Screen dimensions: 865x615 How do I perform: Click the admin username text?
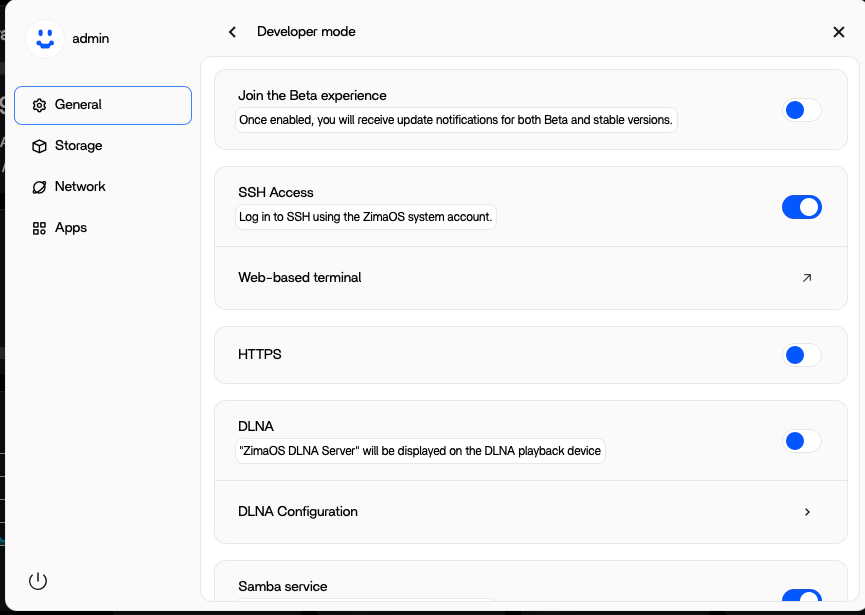coord(91,39)
